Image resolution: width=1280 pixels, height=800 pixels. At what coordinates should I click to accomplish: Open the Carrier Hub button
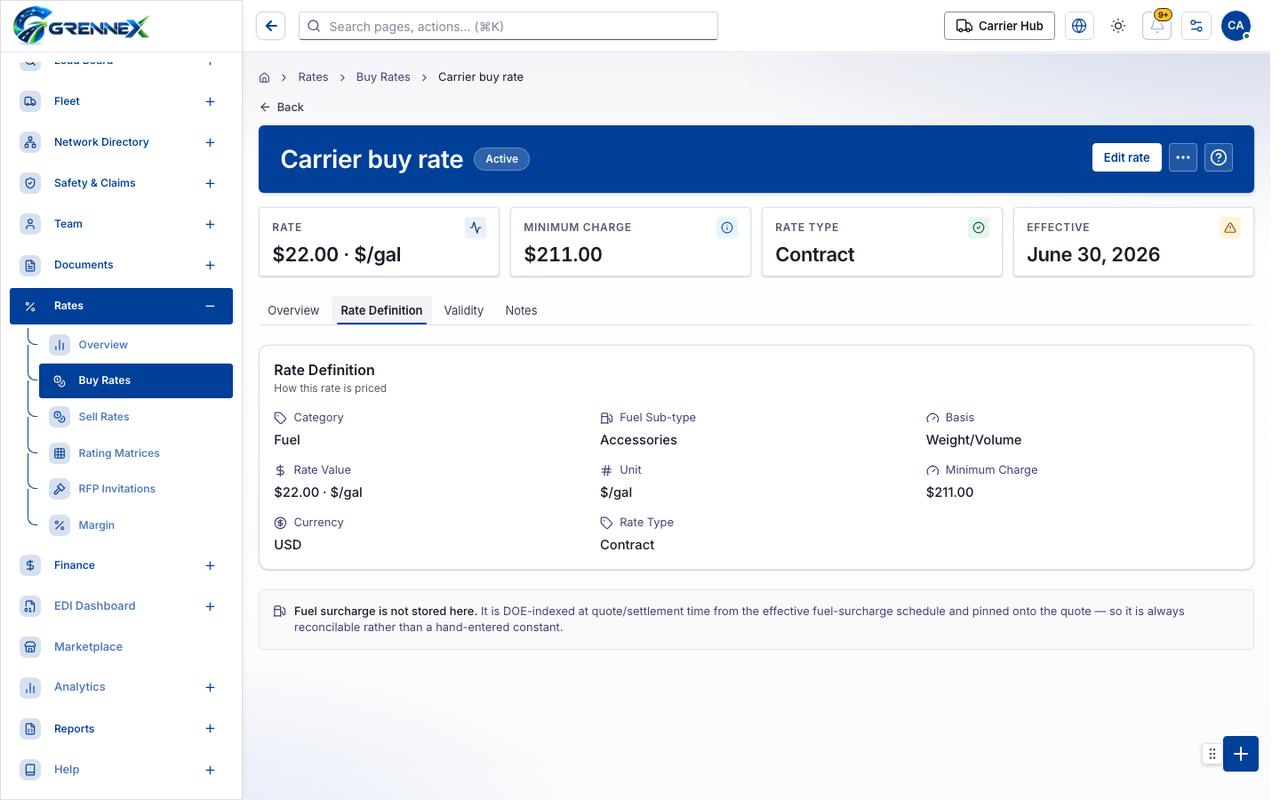(x=1000, y=26)
